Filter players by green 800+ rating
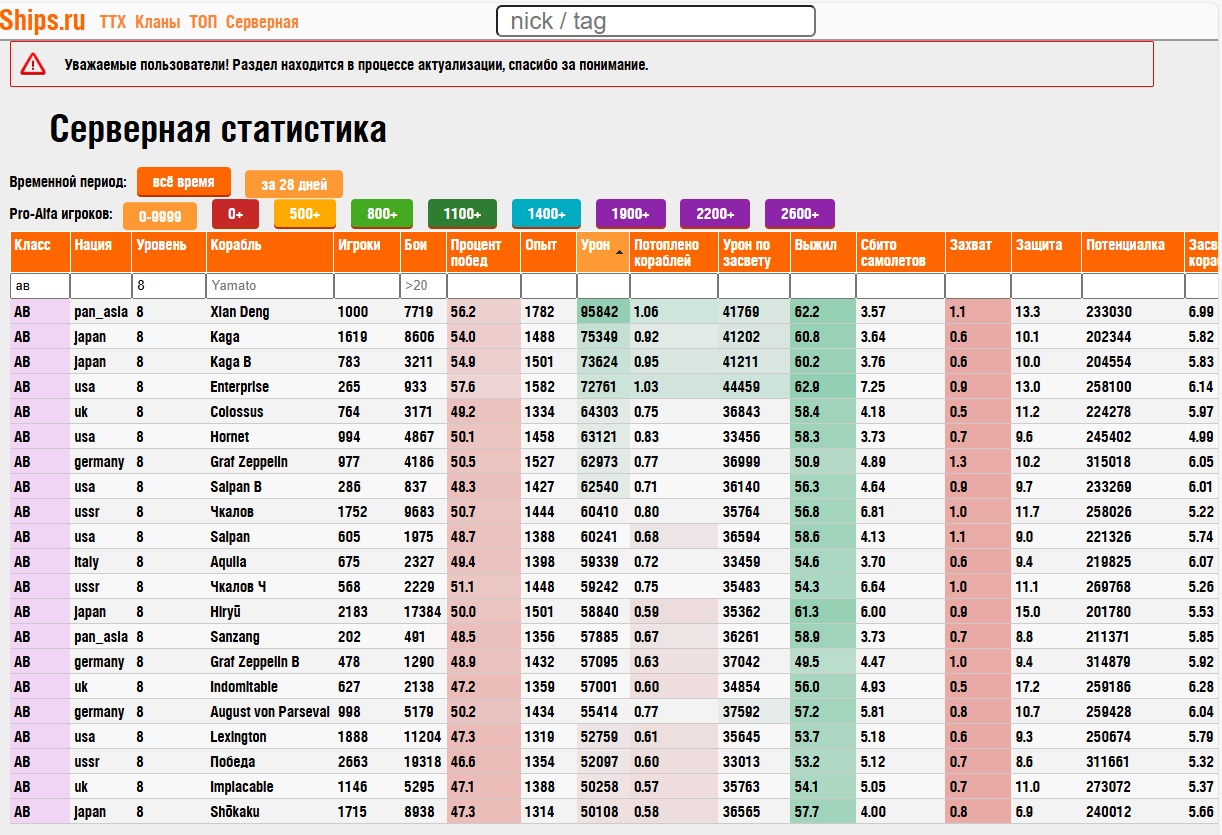Viewport: 1222px width, 835px height. 382,214
